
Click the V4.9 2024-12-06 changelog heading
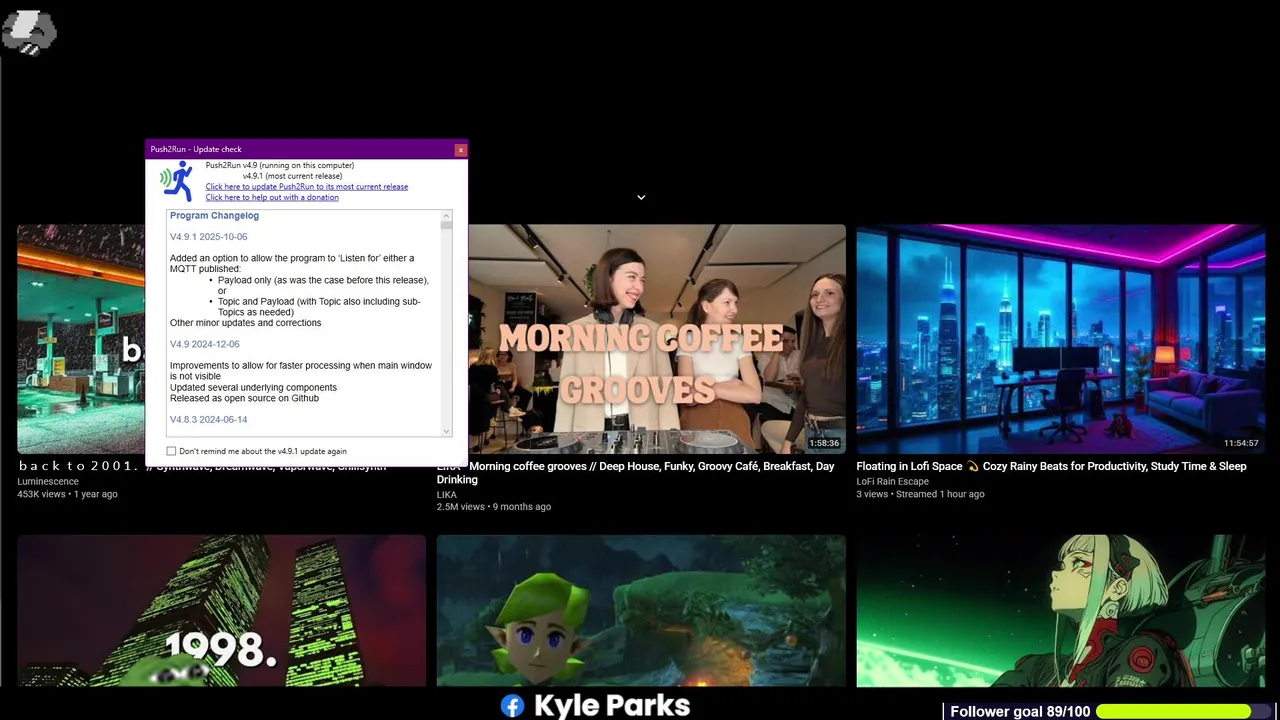click(x=205, y=344)
